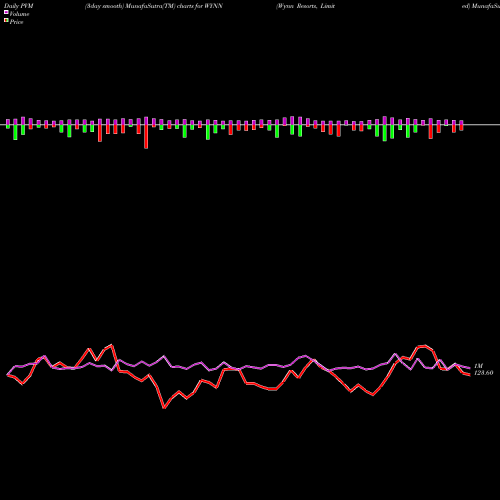Click the longest red volume bar

146,137
